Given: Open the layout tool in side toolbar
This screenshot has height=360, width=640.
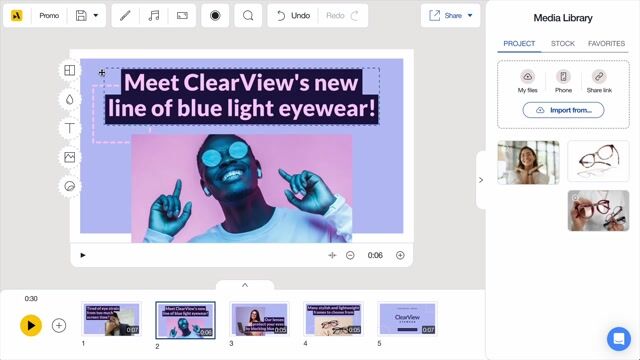Looking at the screenshot, I should click(70, 70).
